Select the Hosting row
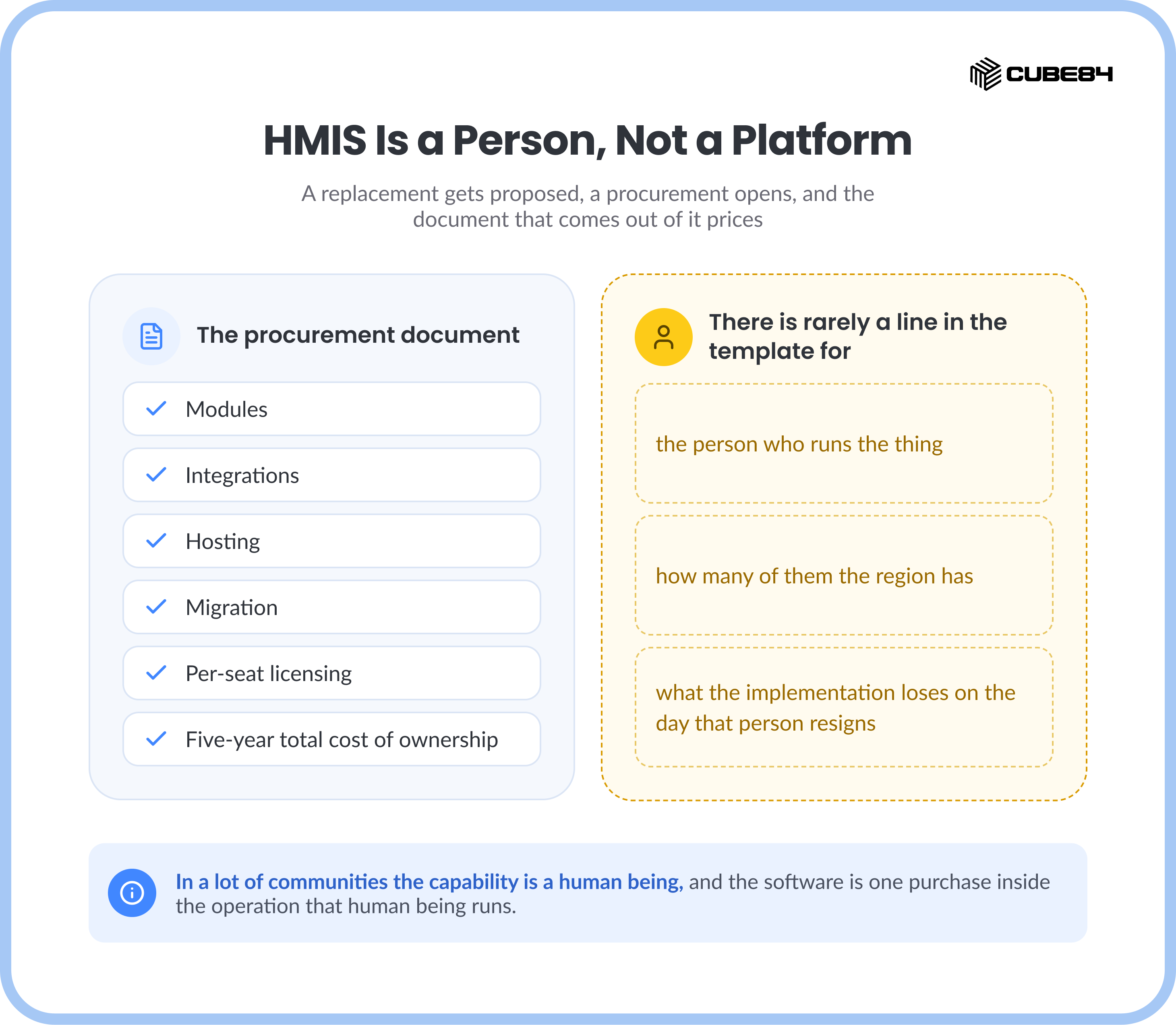 point(332,541)
